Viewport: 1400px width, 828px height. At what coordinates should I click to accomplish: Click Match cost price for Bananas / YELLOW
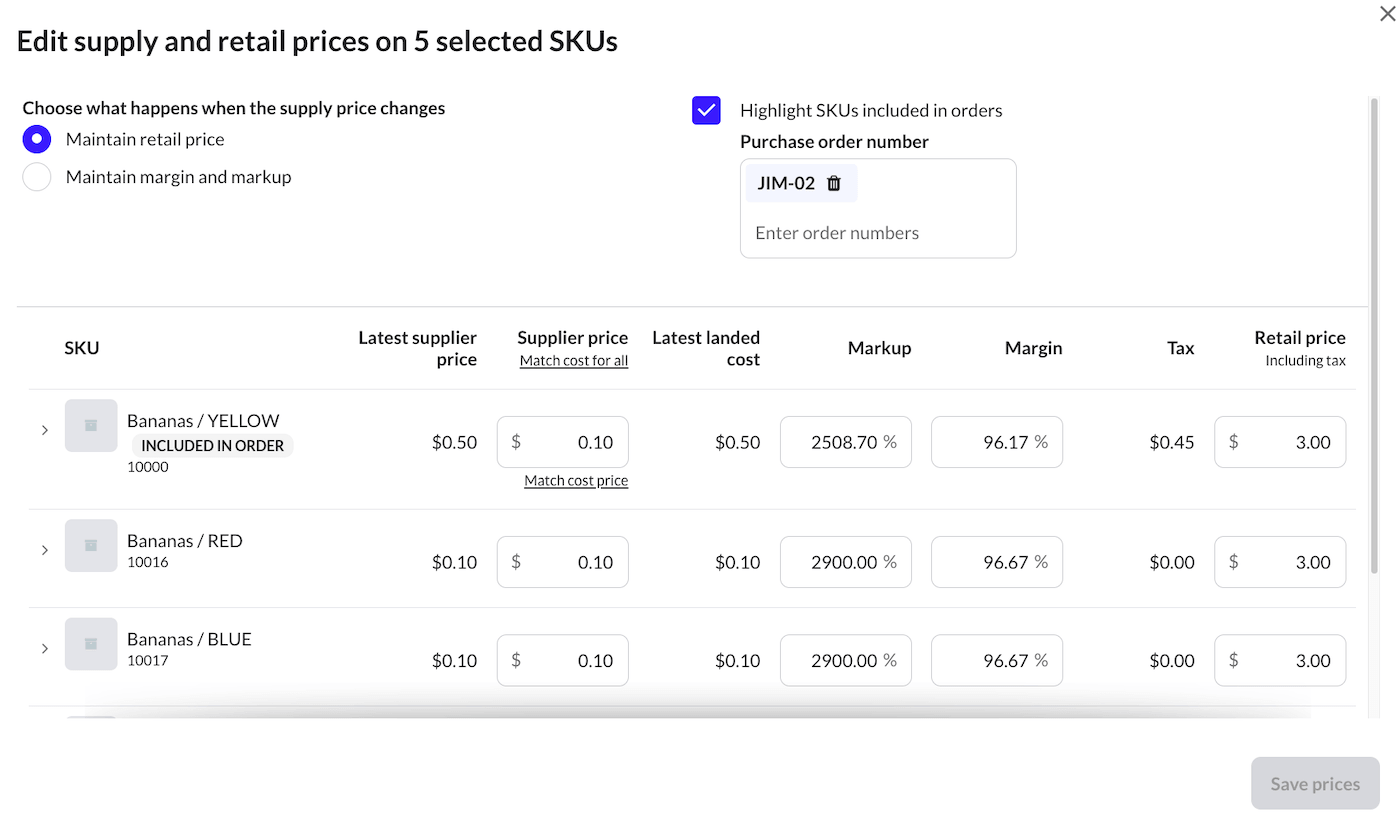576,481
